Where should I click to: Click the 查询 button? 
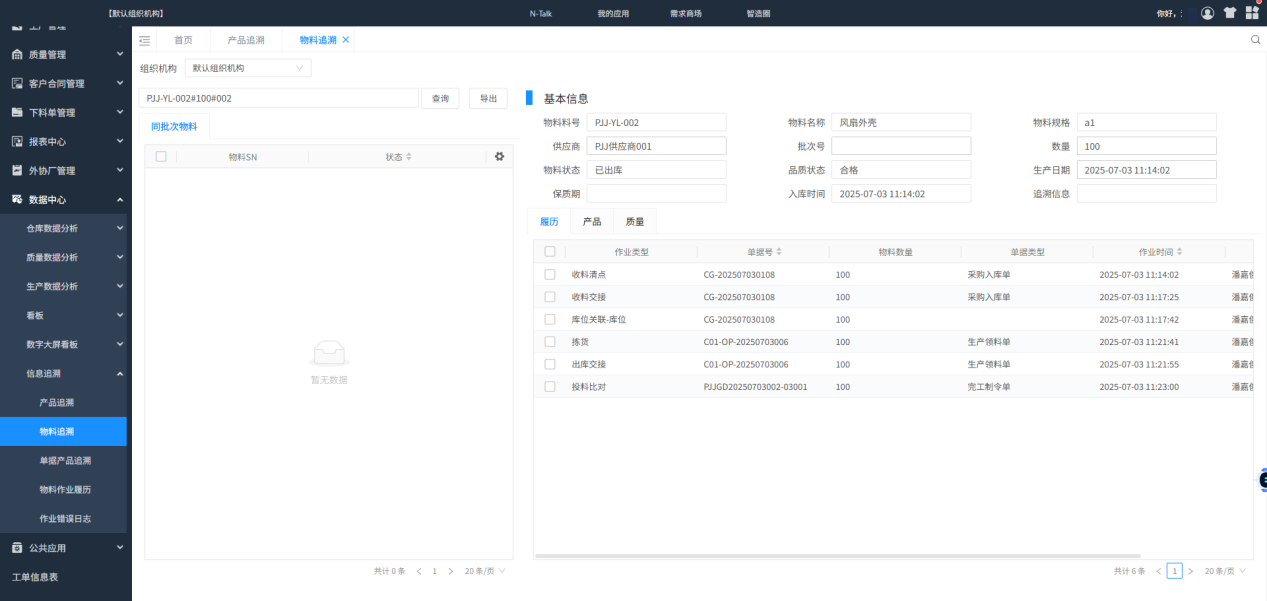[x=440, y=97]
